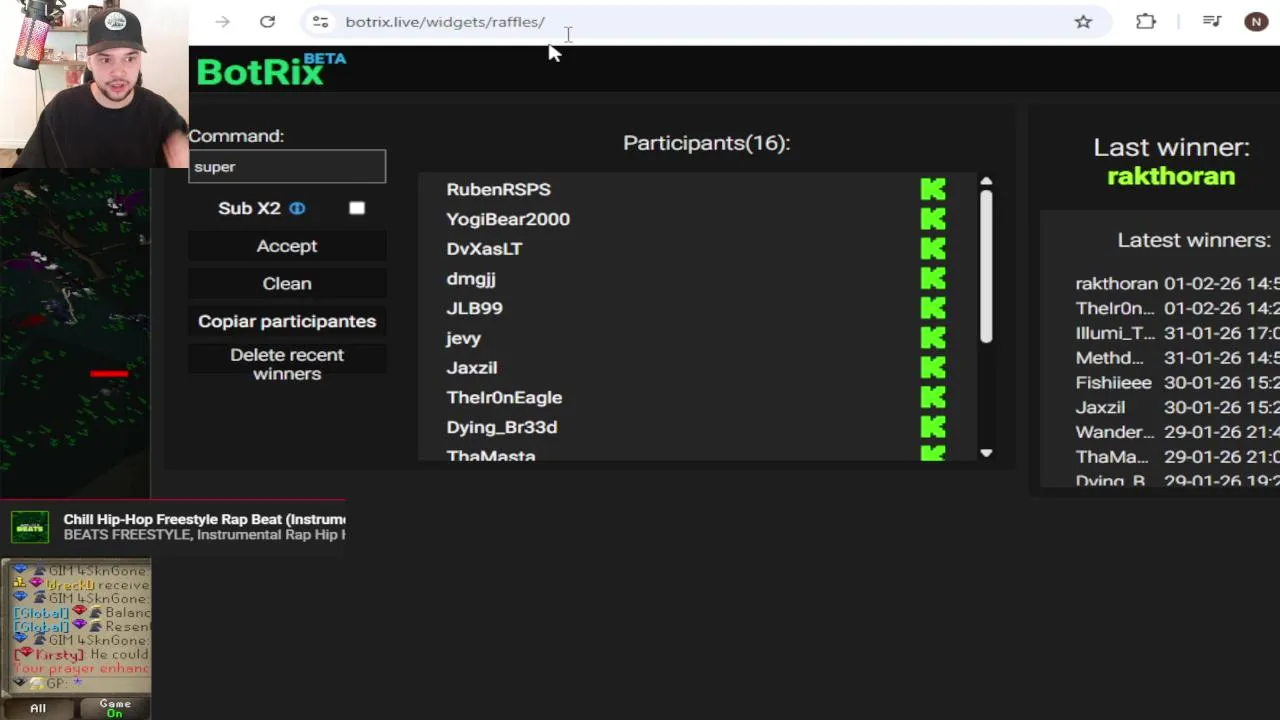This screenshot has height=720, width=1280.
Task: Click the Clean button
Action: [x=287, y=284]
